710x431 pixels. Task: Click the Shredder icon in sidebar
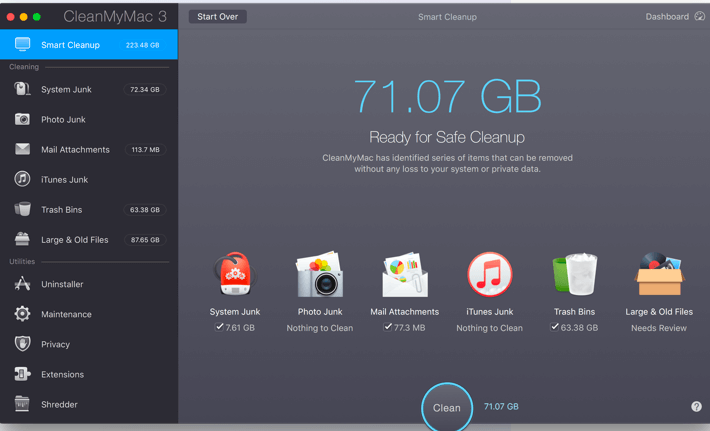pyautogui.click(x=22, y=404)
